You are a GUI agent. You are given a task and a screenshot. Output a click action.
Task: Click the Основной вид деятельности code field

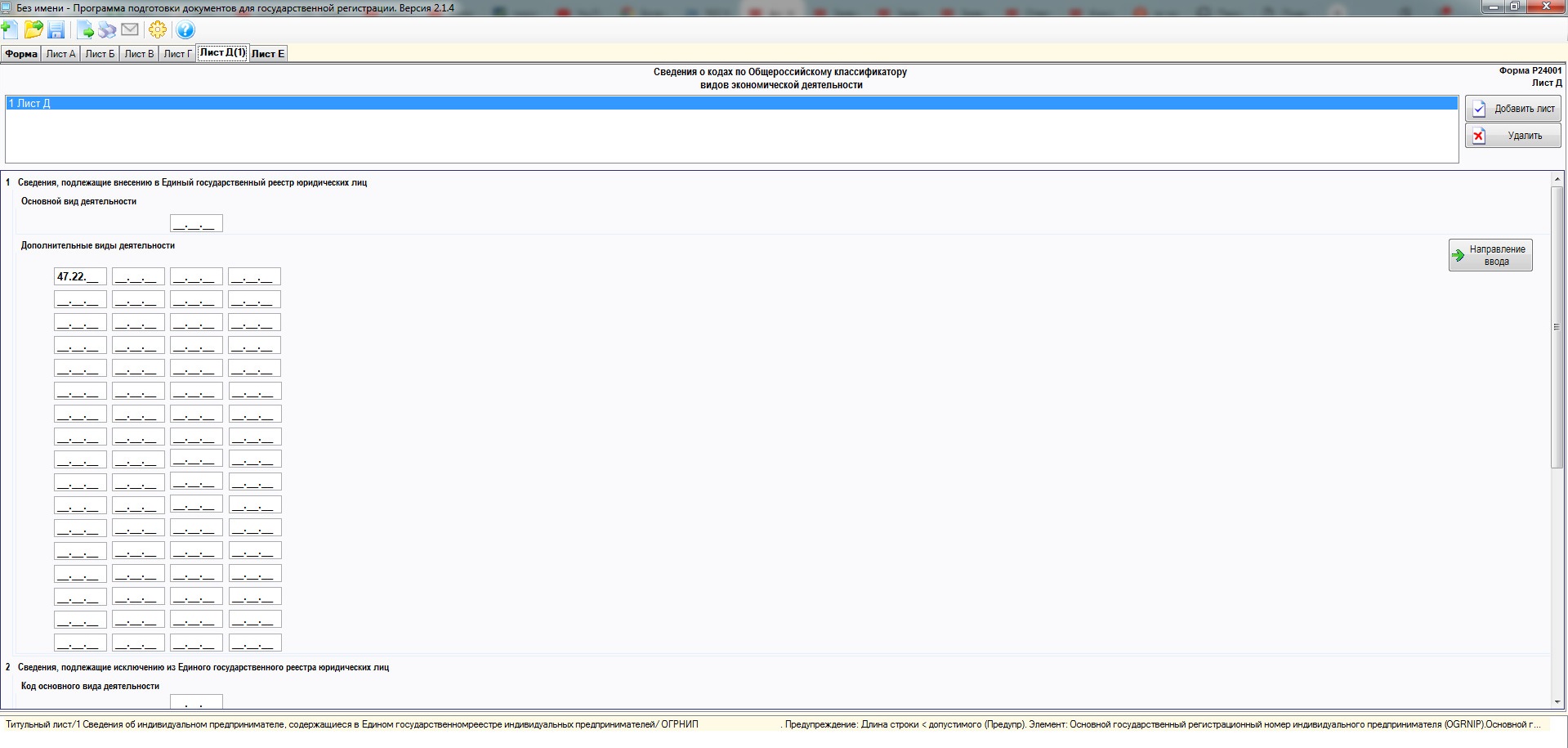coord(196,223)
